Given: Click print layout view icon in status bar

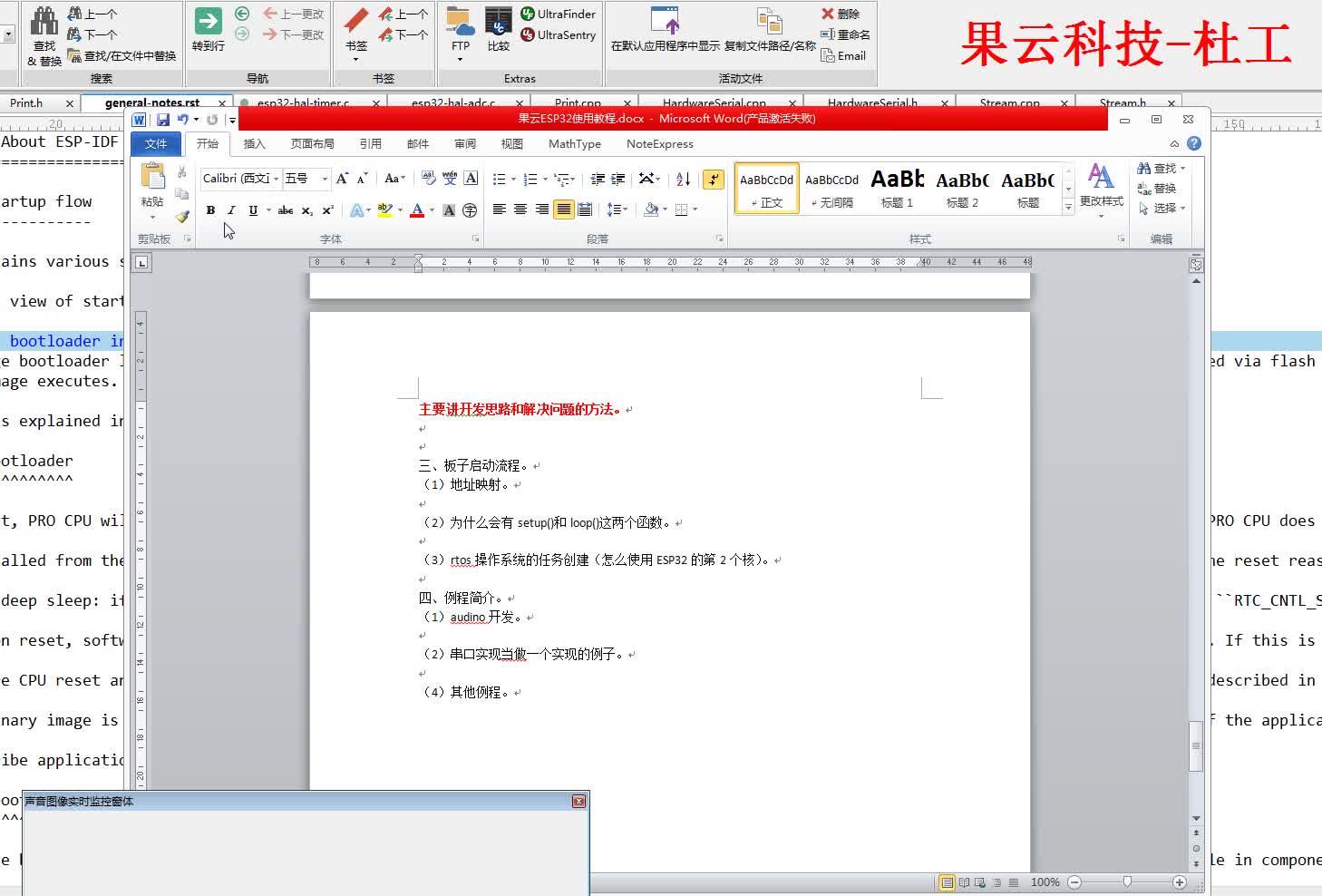Looking at the screenshot, I should click(x=947, y=882).
